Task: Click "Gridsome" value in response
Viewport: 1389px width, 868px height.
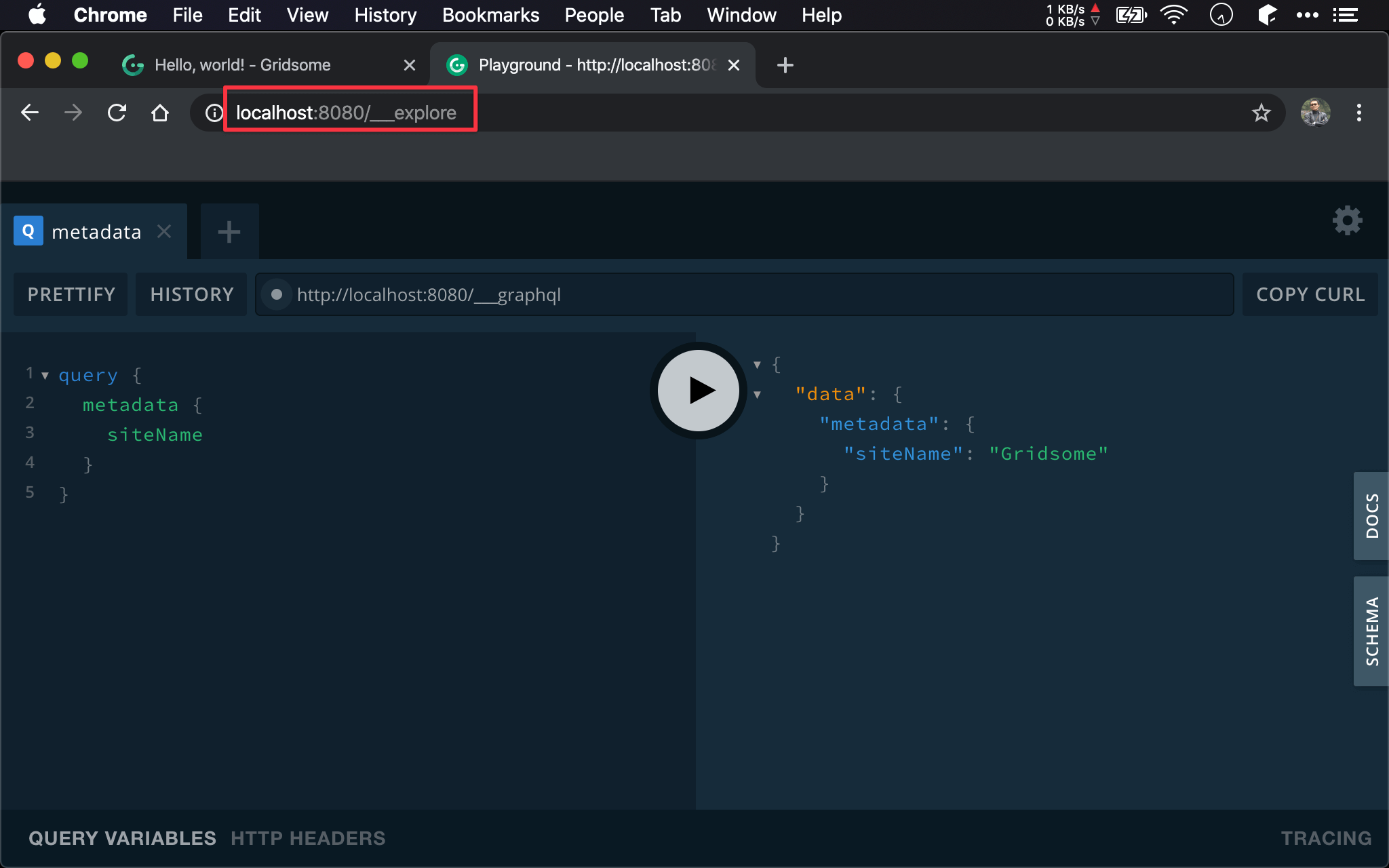Action: (x=1048, y=454)
